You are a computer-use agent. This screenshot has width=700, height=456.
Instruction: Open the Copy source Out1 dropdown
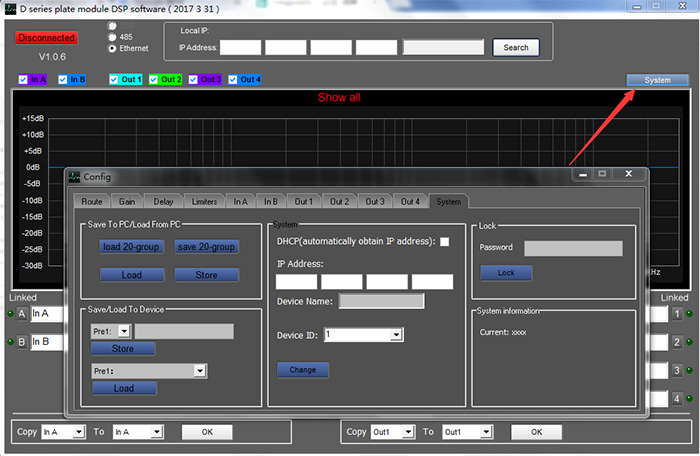click(x=408, y=432)
